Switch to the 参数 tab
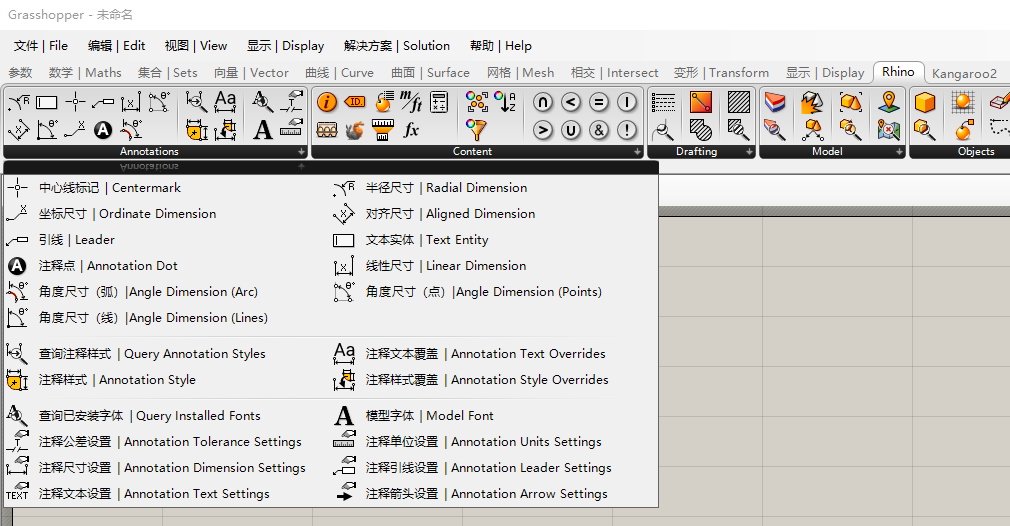 pyautogui.click(x=20, y=73)
